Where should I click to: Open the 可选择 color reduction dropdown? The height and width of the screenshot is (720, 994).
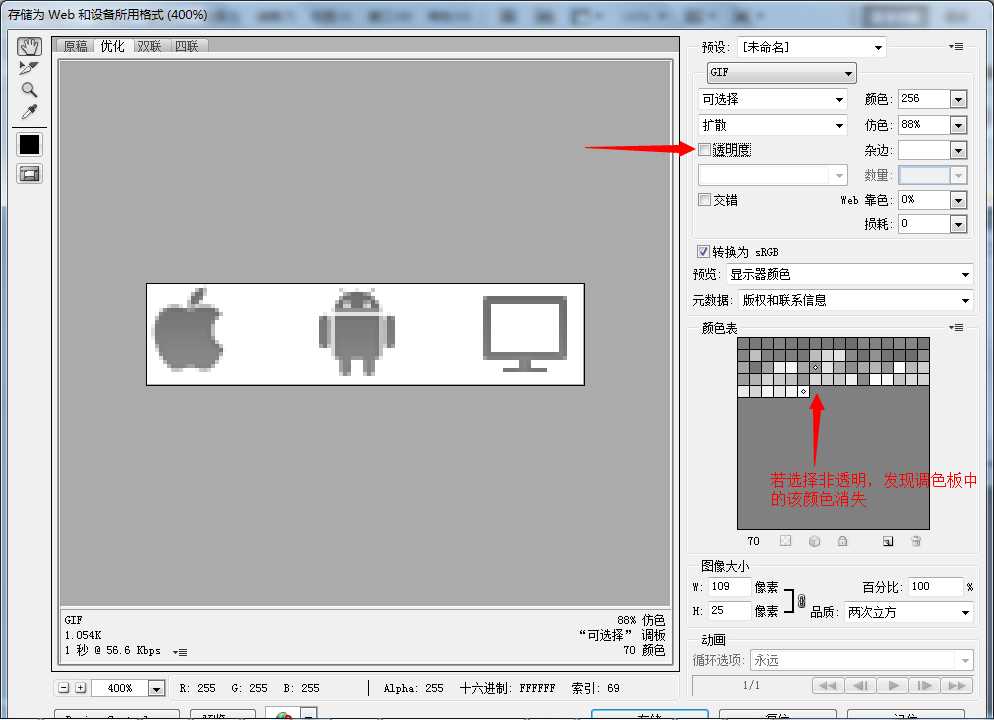773,100
